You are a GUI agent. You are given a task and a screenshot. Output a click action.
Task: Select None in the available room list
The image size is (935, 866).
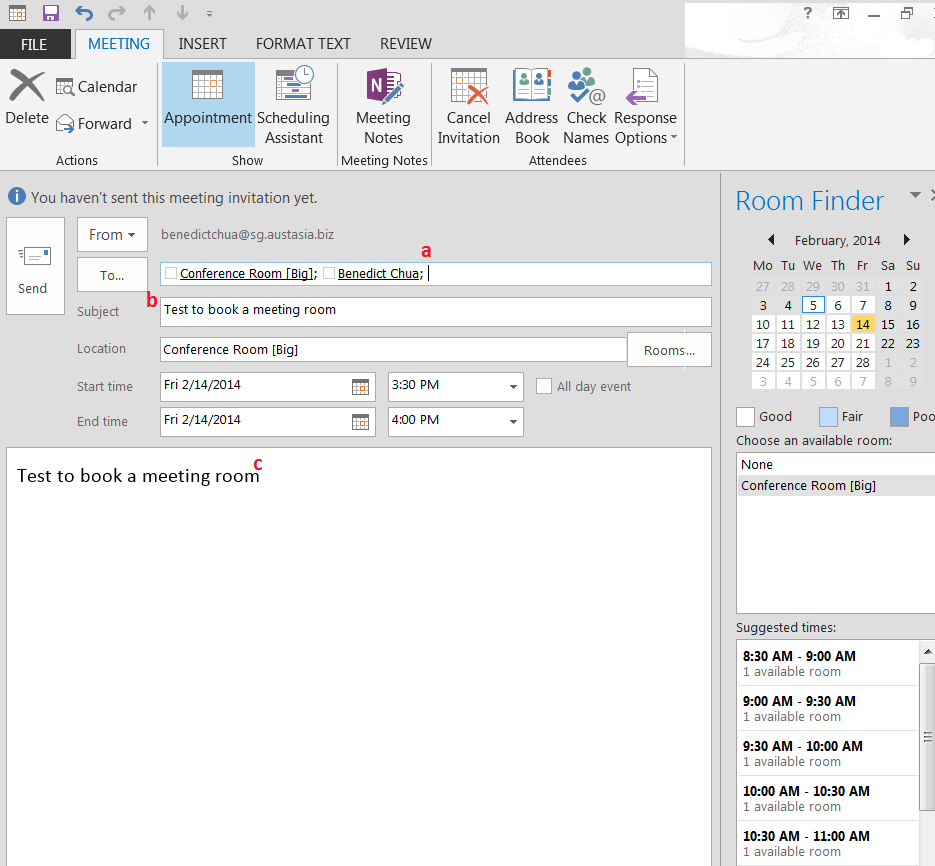click(835, 465)
